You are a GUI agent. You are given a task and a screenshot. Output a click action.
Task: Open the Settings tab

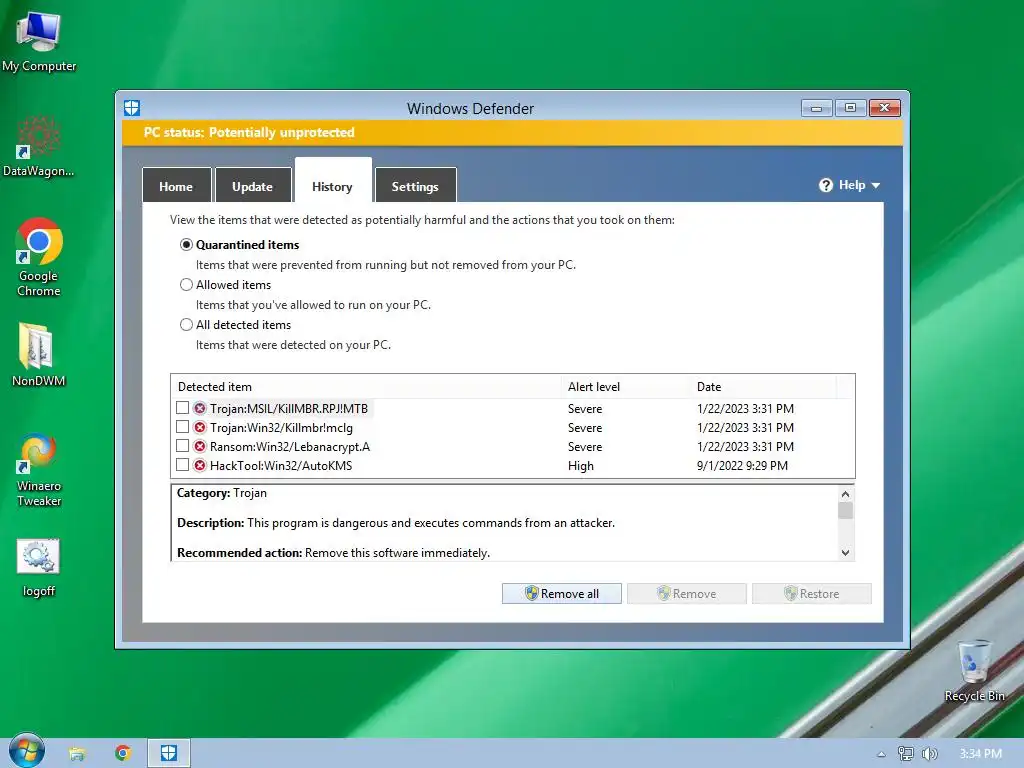tap(415, 186)
